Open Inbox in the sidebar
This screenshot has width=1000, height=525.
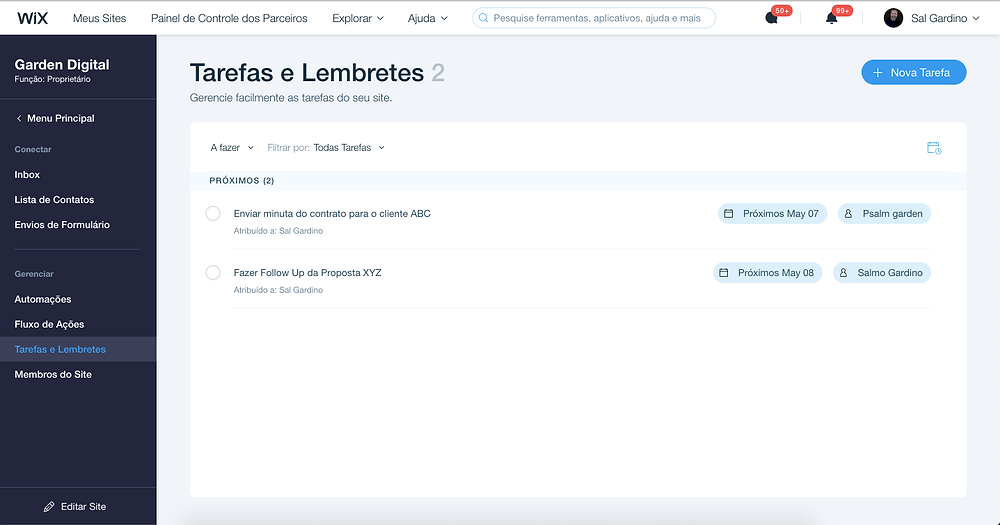pos(27,175)
